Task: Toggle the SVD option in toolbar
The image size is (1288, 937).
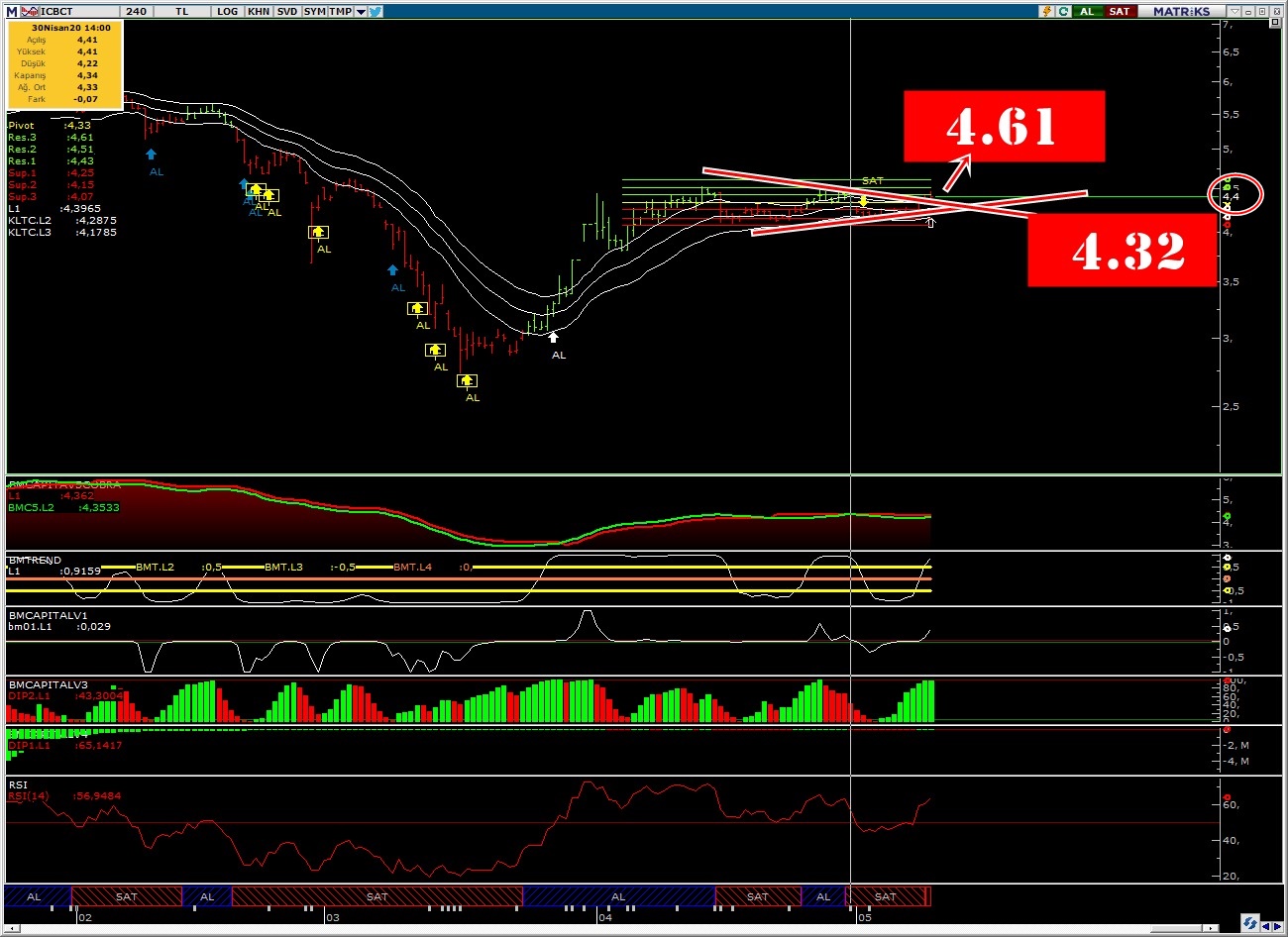Action: (286, 11)
